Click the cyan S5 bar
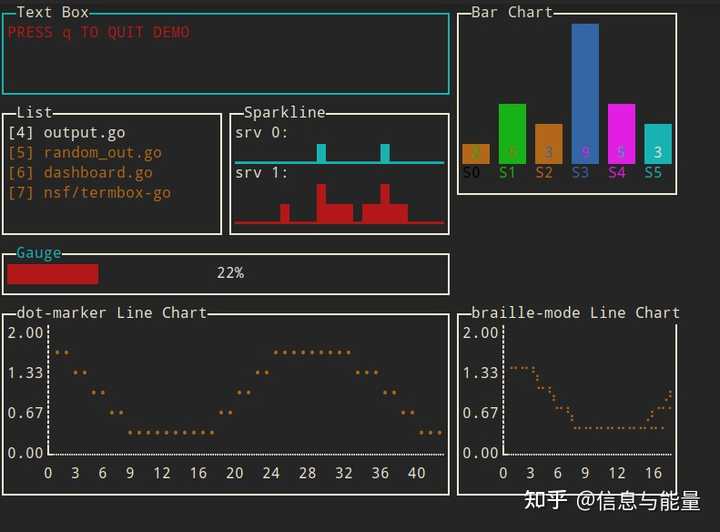The width and height of the screenshot is (720, 532). [658, 144]
